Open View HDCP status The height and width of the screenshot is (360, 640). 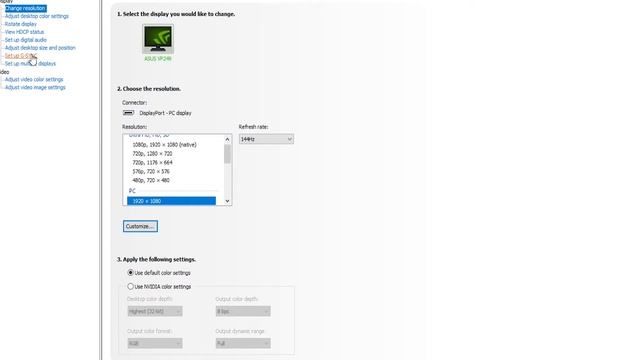coord(24,32)
